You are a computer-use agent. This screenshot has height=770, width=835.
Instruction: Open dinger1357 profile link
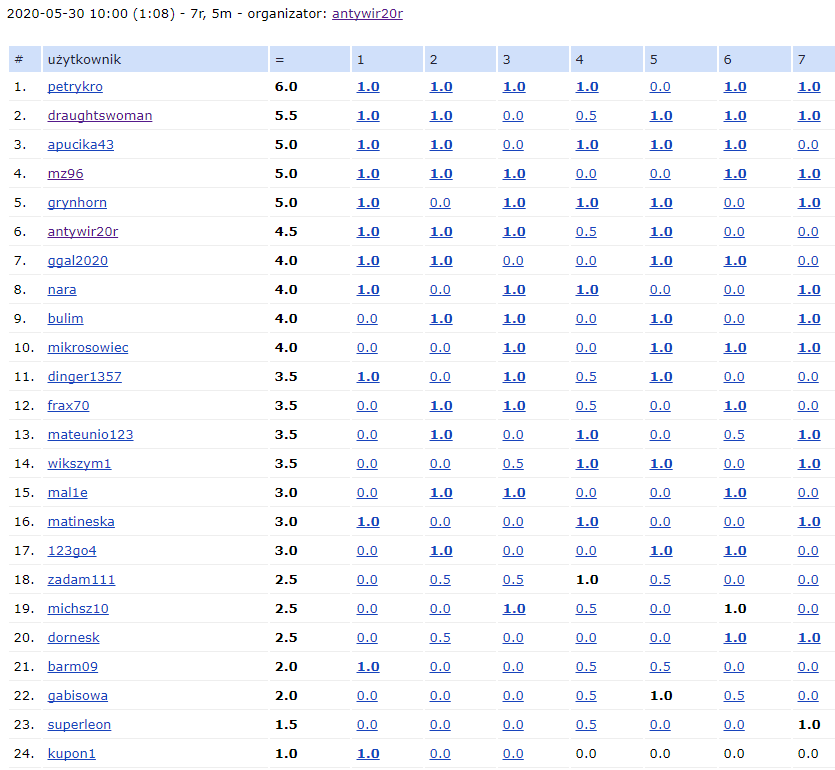[x=85, y=377]
